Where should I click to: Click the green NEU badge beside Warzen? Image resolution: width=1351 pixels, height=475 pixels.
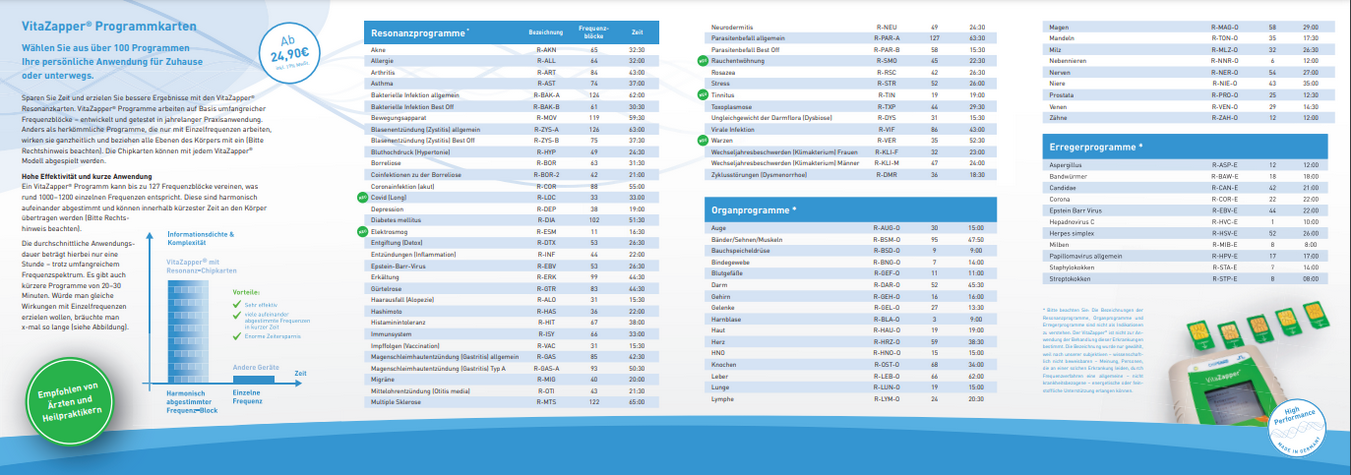[x=703, y=140]
